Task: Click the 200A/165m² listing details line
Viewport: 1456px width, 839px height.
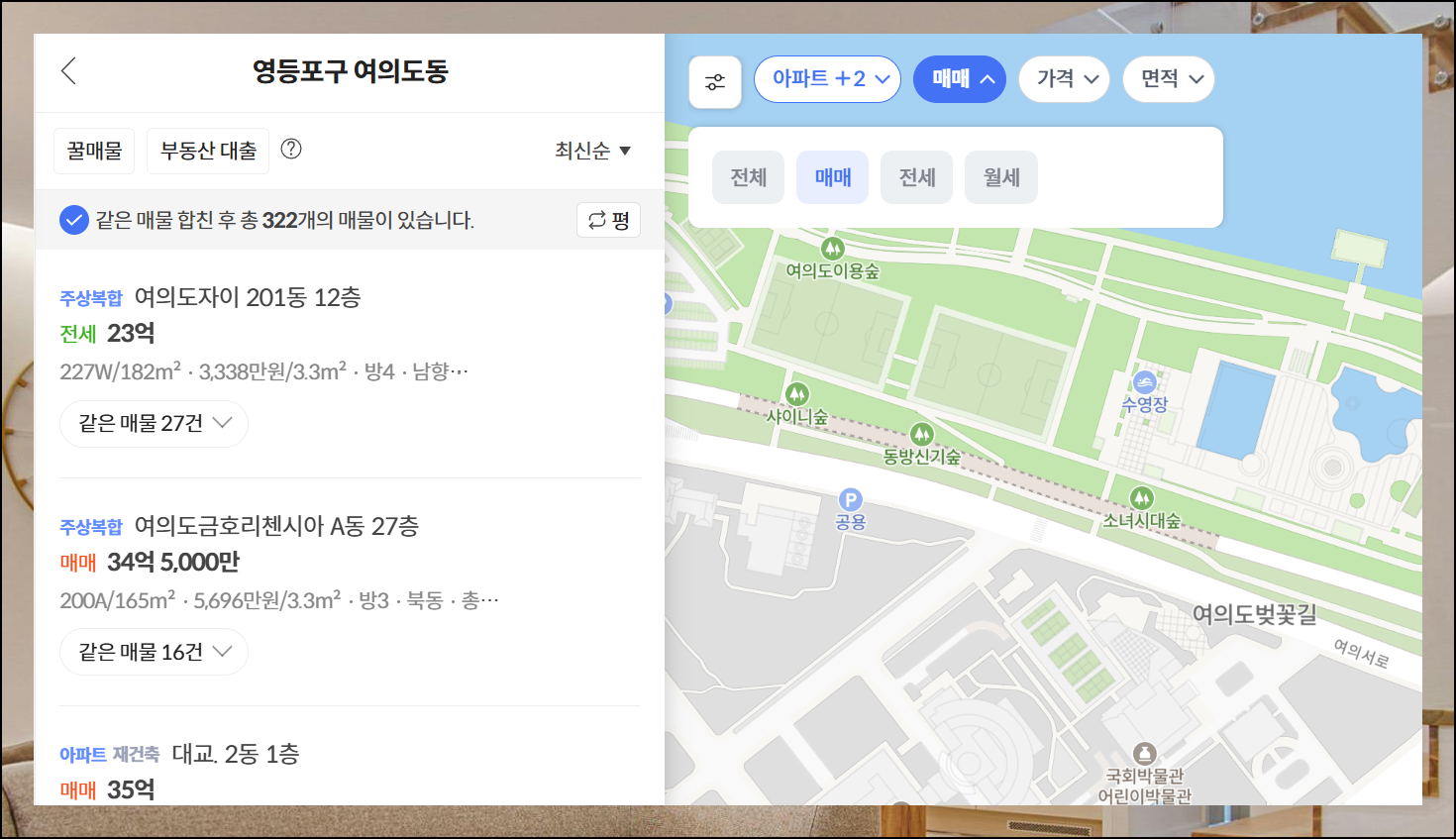Action: (x=279, y=600)
